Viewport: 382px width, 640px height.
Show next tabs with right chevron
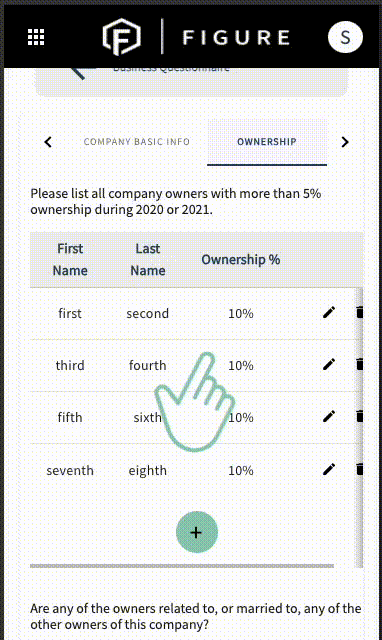(345, 142)
